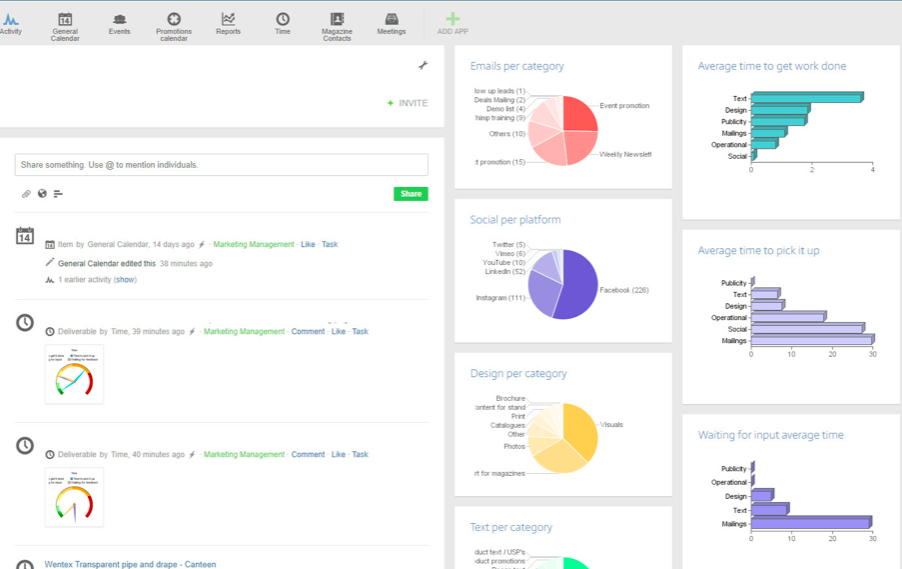Click Average time to pick it up title

[758, 250]
